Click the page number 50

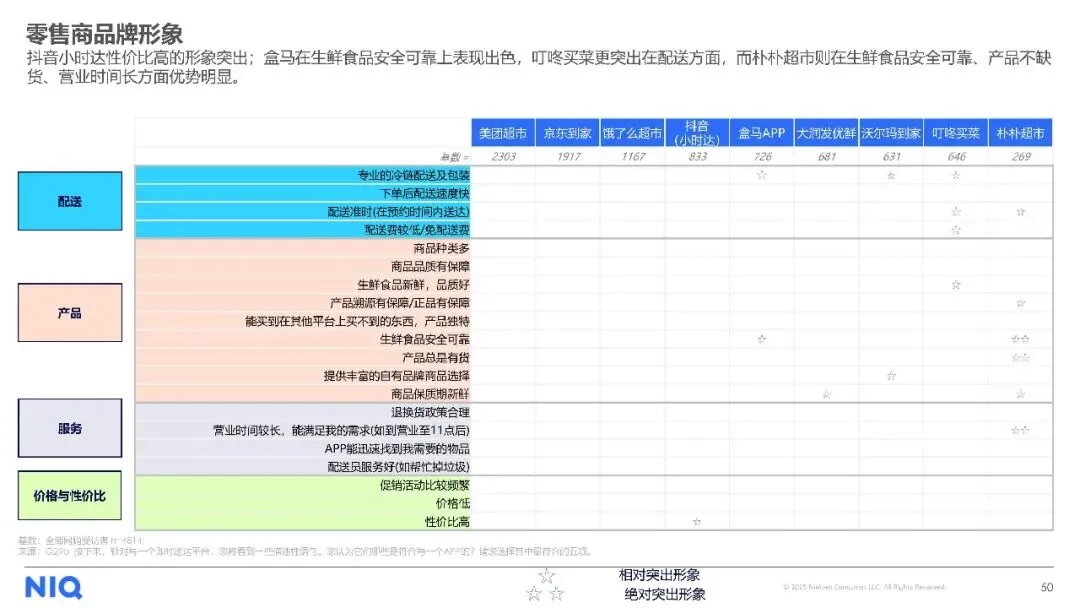point(1046,587)
